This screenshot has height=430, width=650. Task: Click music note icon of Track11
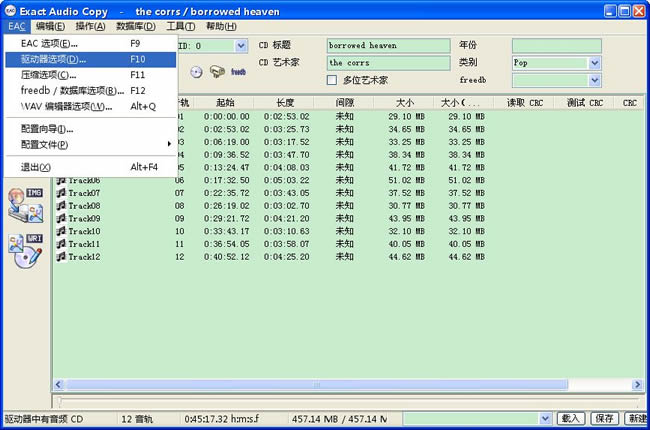pyautogui.click(x=61, y=244)
